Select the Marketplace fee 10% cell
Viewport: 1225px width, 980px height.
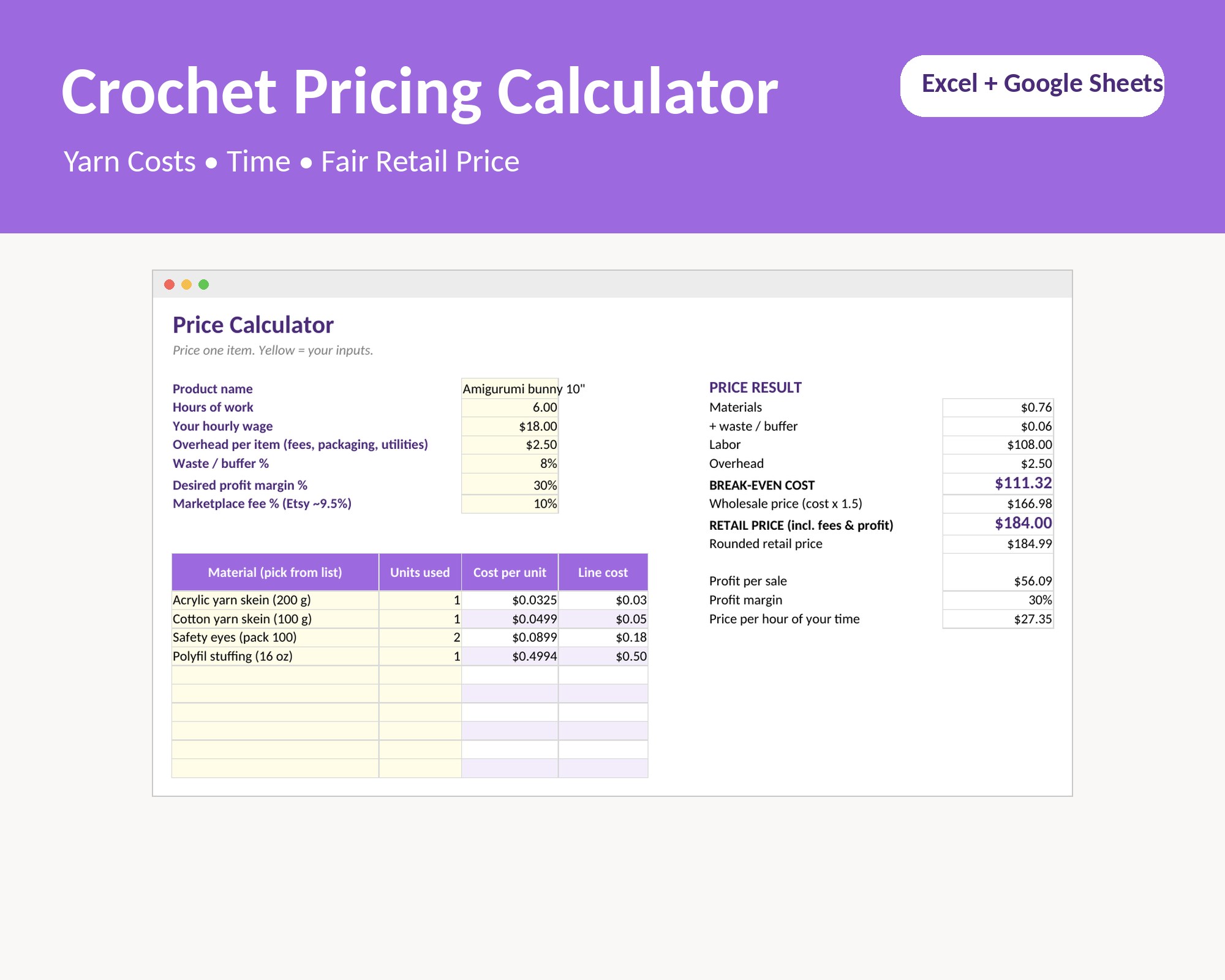510,503
